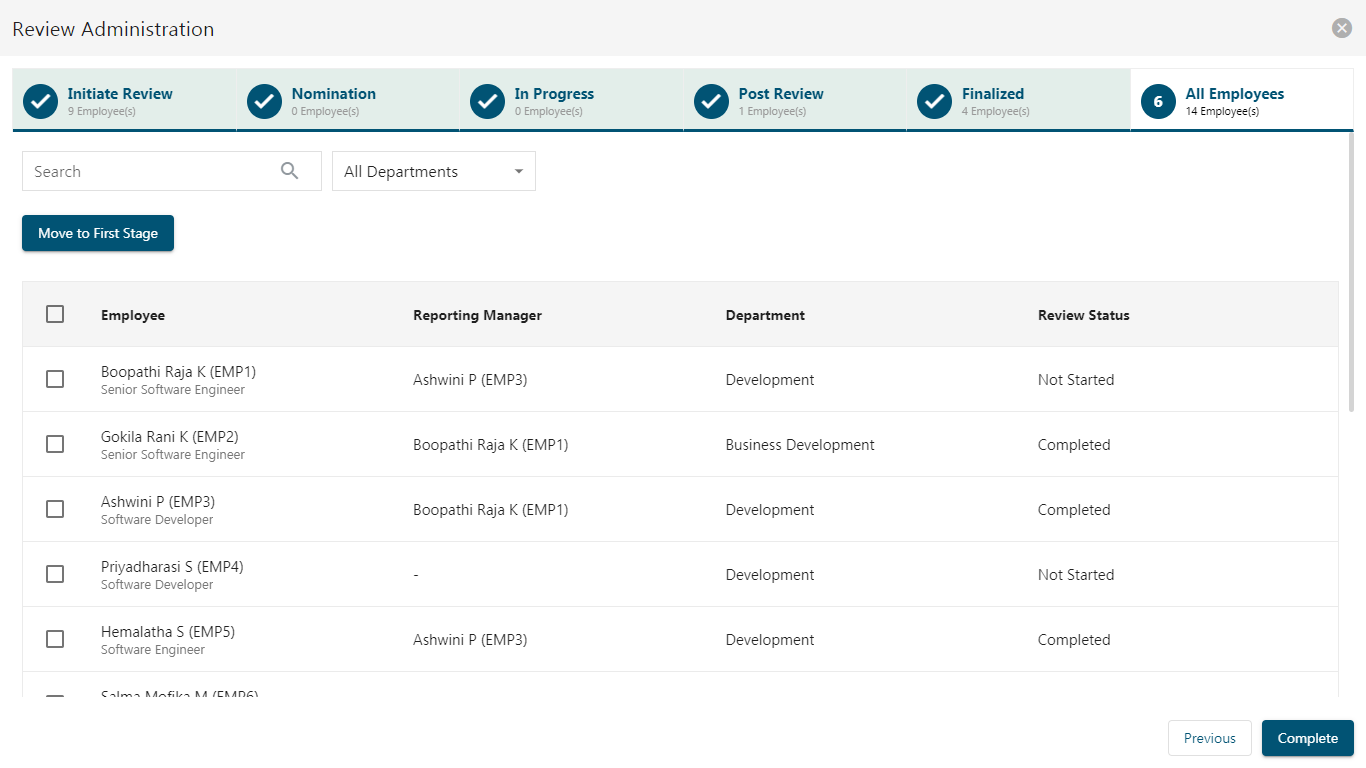This screenshot has height=768, width=1366.
Task: Click the vertical scrollbar of the dialog
Action: (x=1351, y=270)
